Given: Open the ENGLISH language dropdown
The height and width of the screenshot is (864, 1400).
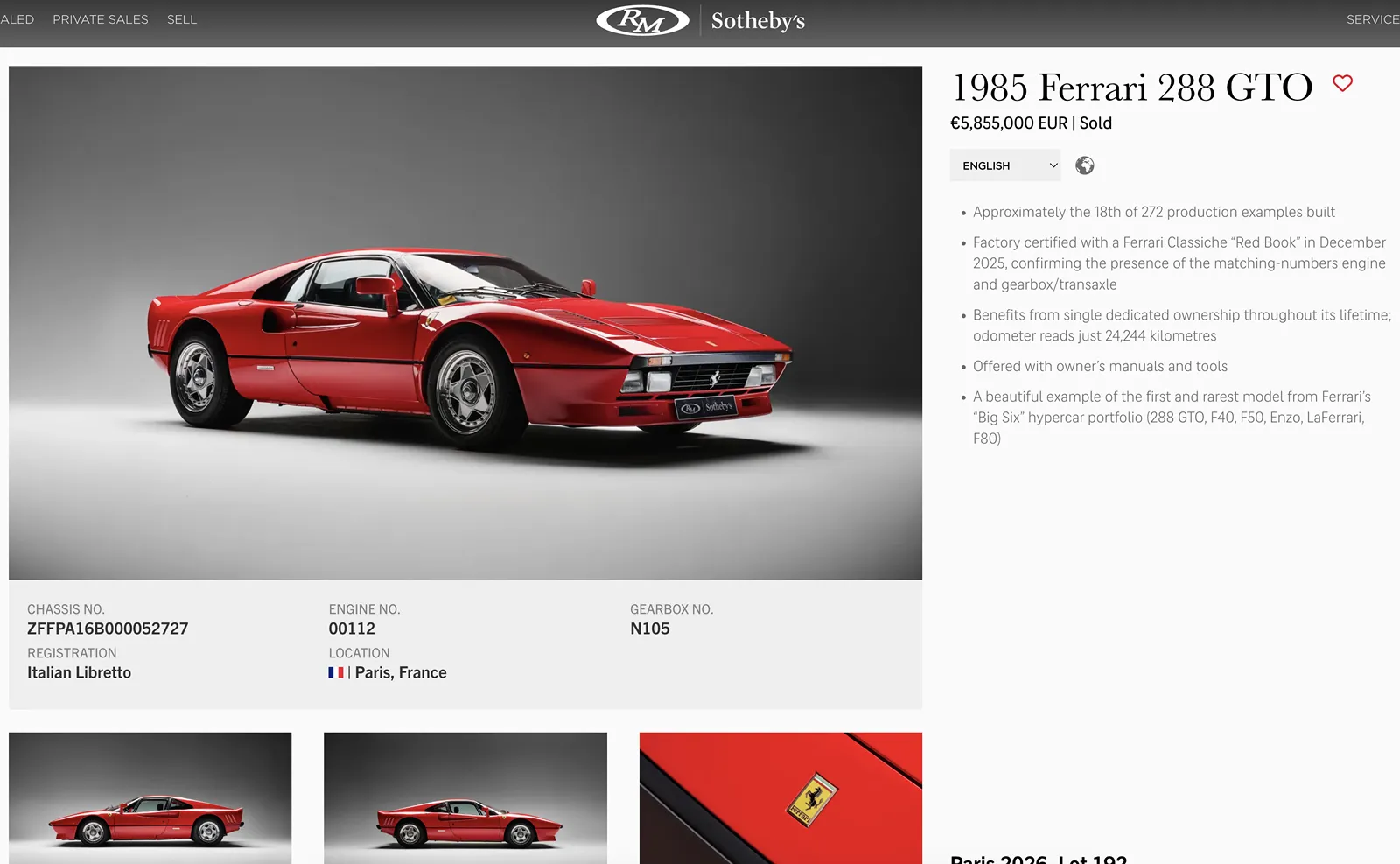Looking at the screenshot, I should (1005, 165).
